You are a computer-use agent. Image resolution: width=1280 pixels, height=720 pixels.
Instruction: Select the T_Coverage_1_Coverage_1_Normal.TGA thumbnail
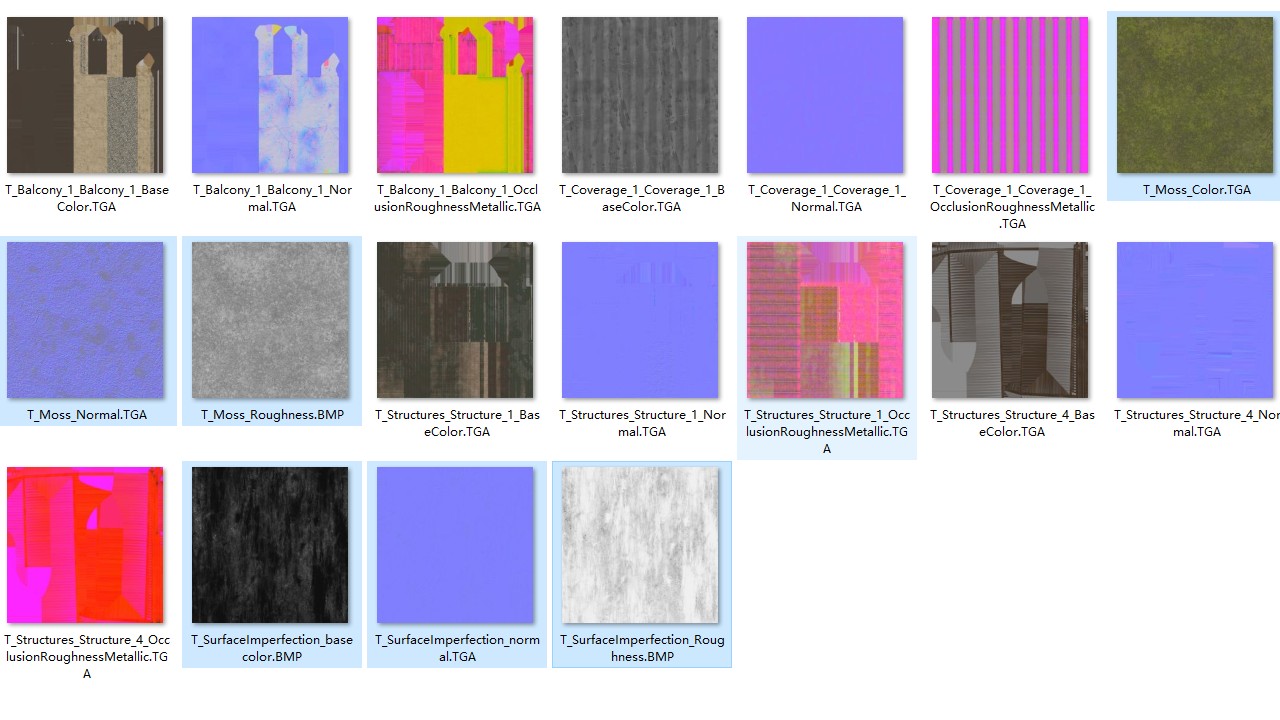point(825,95)
